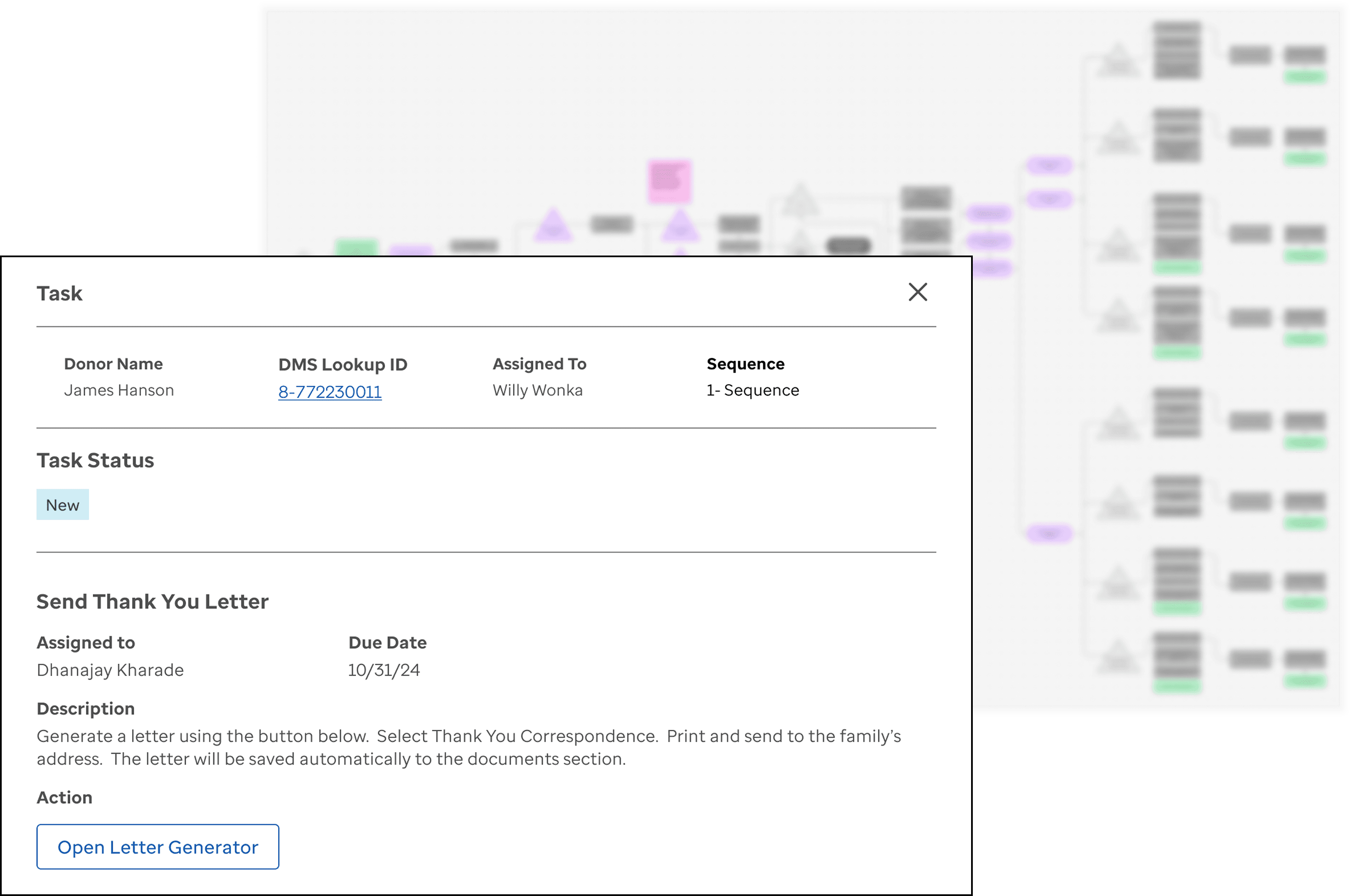The width and height of the screenshot is (1351, 896).
Task: Click the due date 10/31/24
Action: point(383,670)
